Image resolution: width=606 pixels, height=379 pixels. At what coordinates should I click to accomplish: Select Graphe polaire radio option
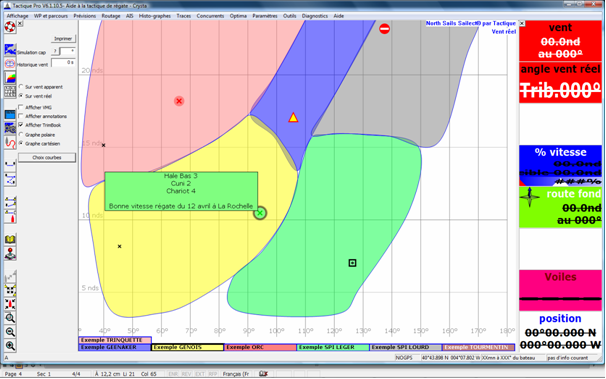[21, 134]
